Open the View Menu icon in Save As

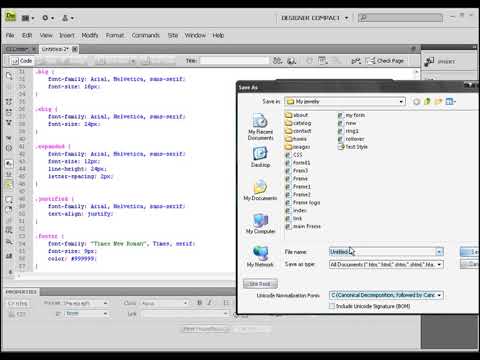[x=450, y=101]
